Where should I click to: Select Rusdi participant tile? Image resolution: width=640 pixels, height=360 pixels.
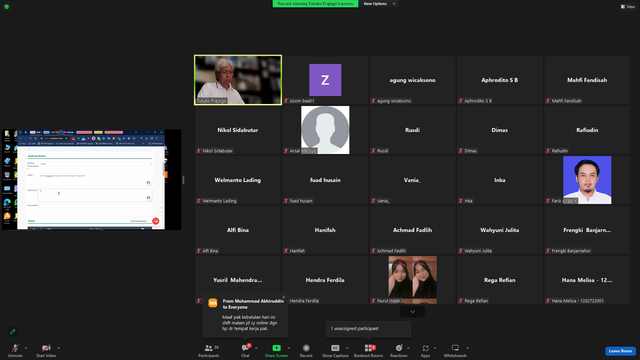(x=412, y=130)
